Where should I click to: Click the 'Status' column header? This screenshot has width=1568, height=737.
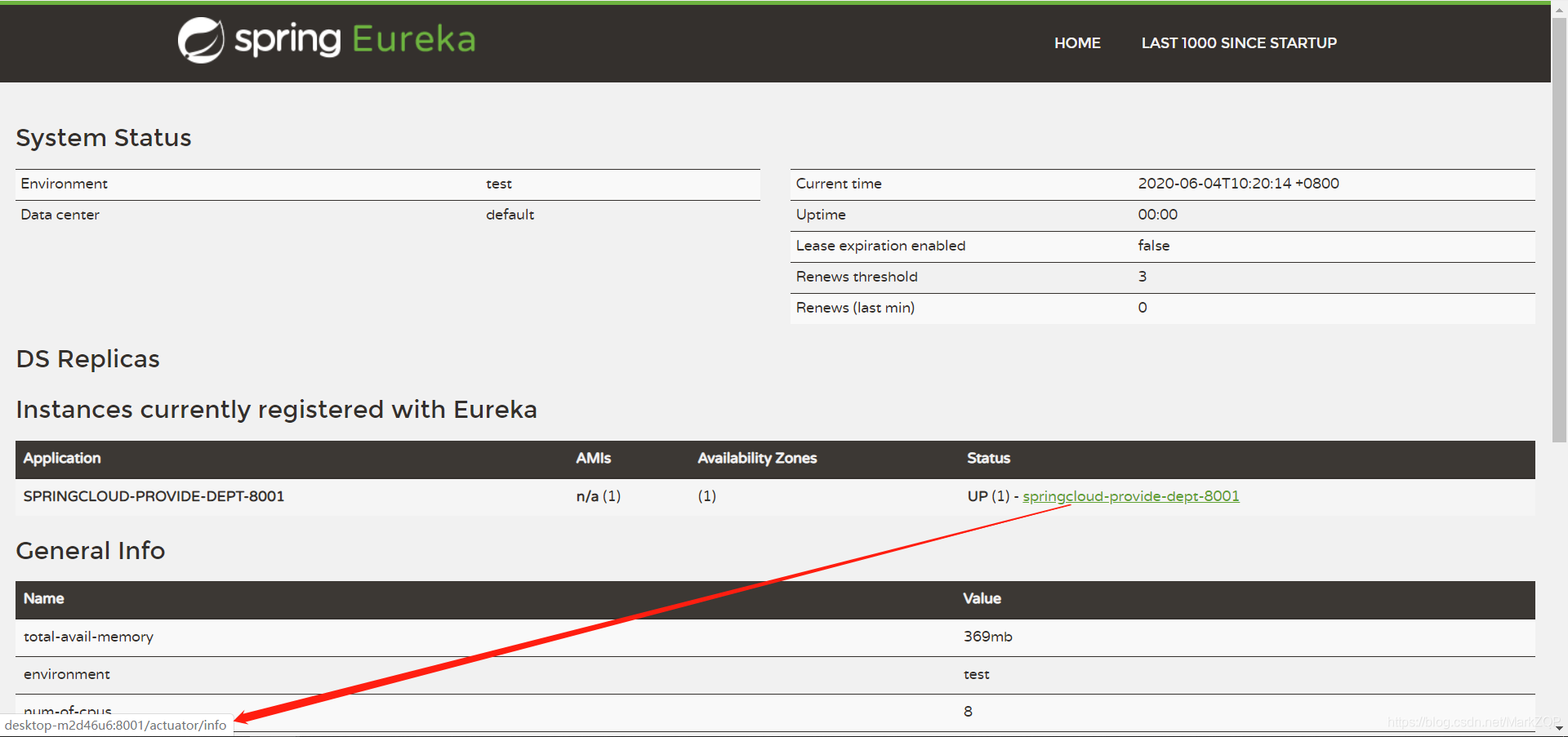[988, 459]
